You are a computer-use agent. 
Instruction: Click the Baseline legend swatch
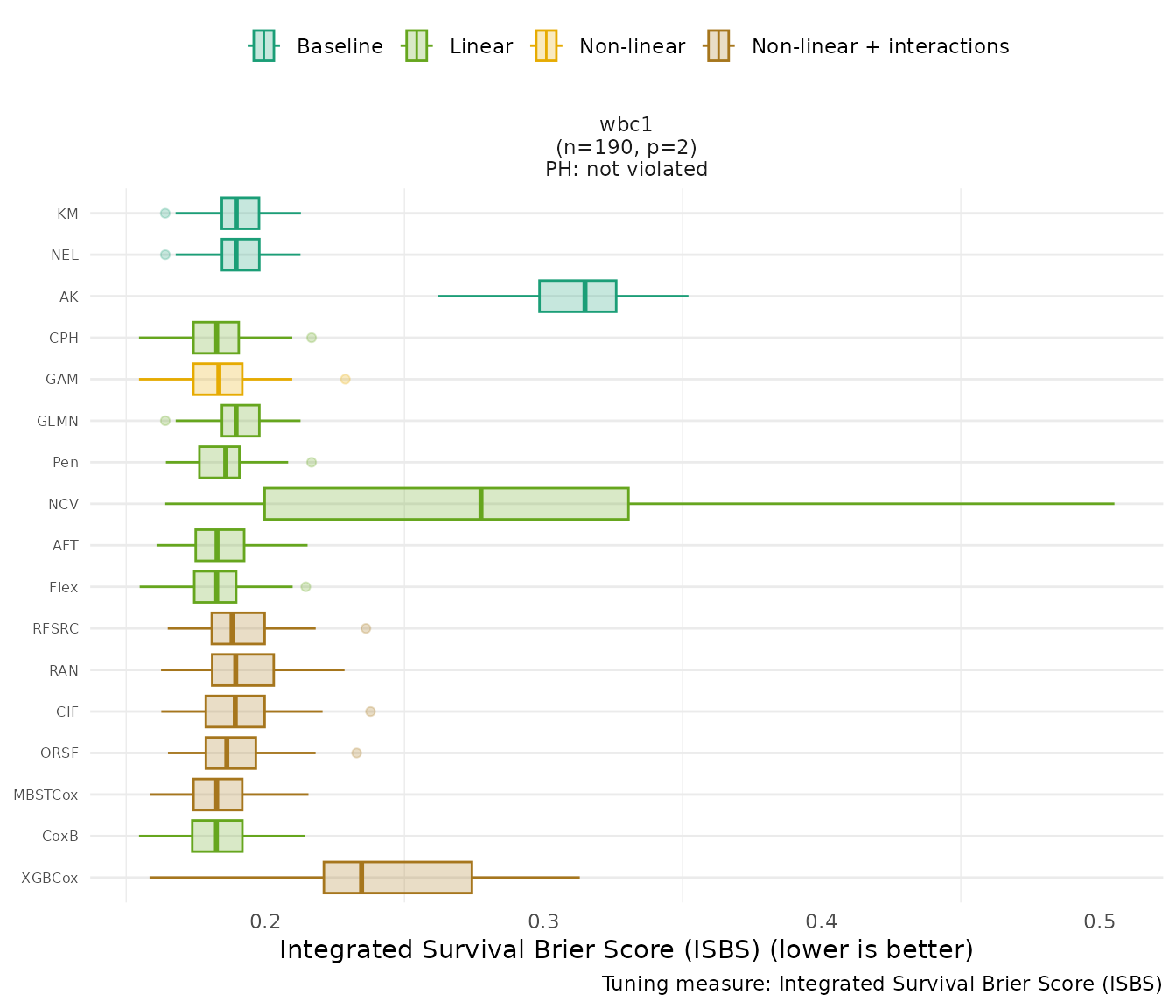point(263,46)
